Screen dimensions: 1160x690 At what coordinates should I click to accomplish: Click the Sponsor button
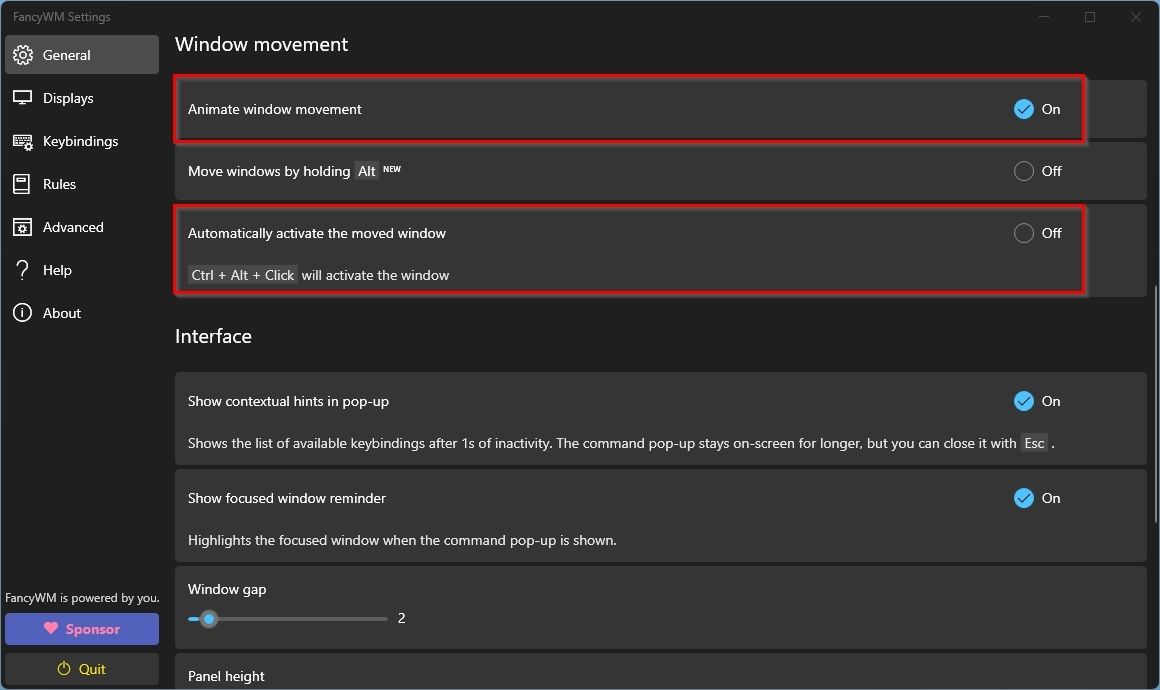coord(81,629)
